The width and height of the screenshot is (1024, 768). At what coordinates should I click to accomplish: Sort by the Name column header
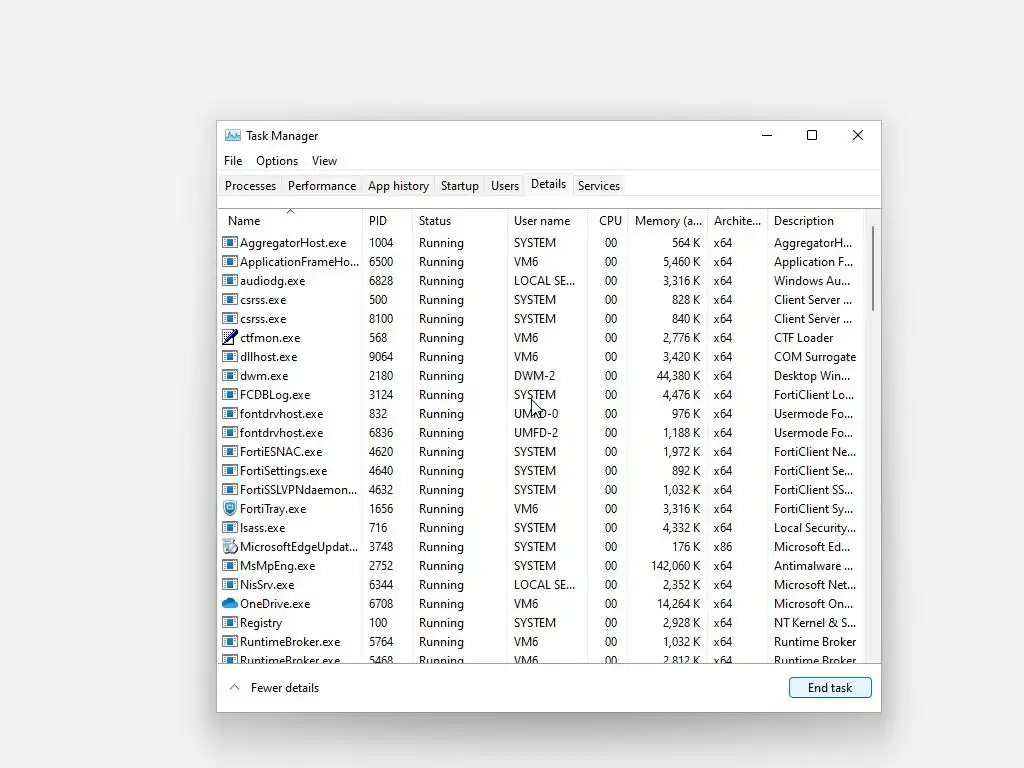291,221
